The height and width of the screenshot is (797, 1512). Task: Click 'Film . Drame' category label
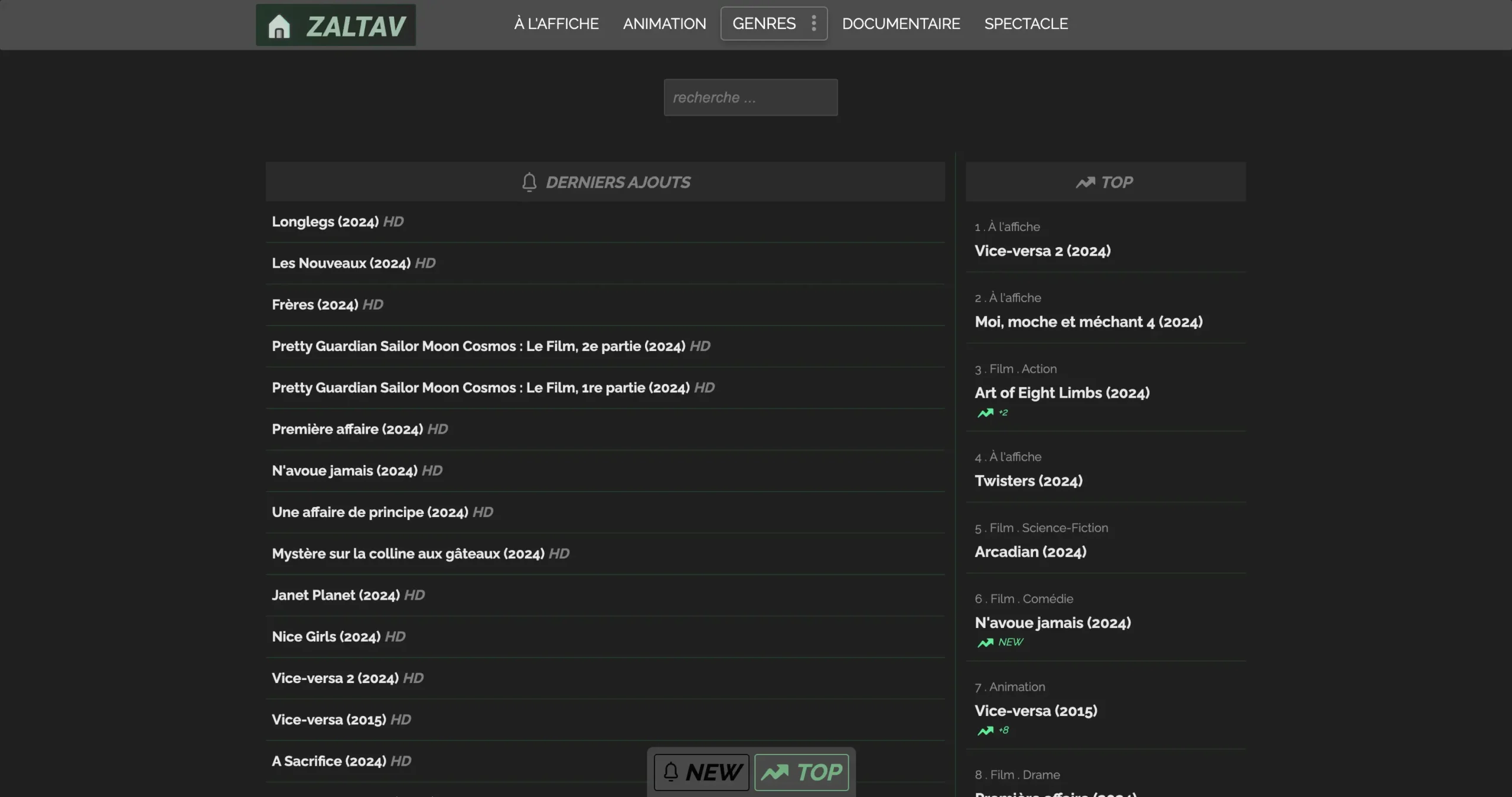[1025, 775]
